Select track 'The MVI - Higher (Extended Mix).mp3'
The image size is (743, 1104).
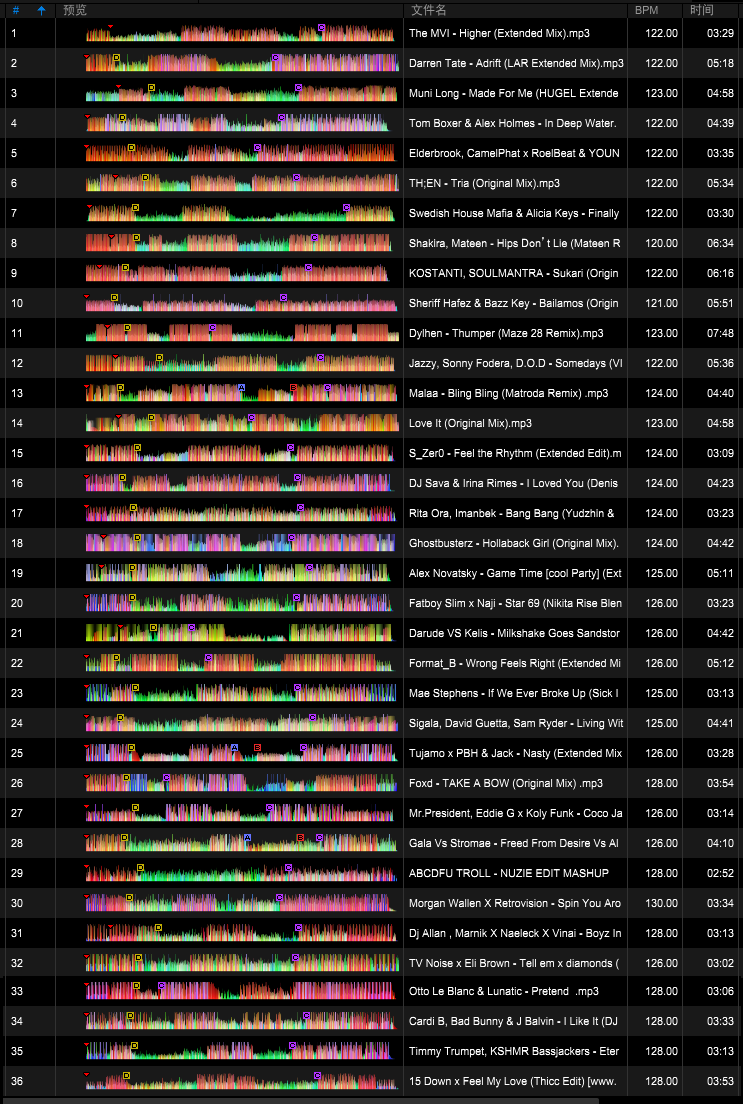point(499,33)
